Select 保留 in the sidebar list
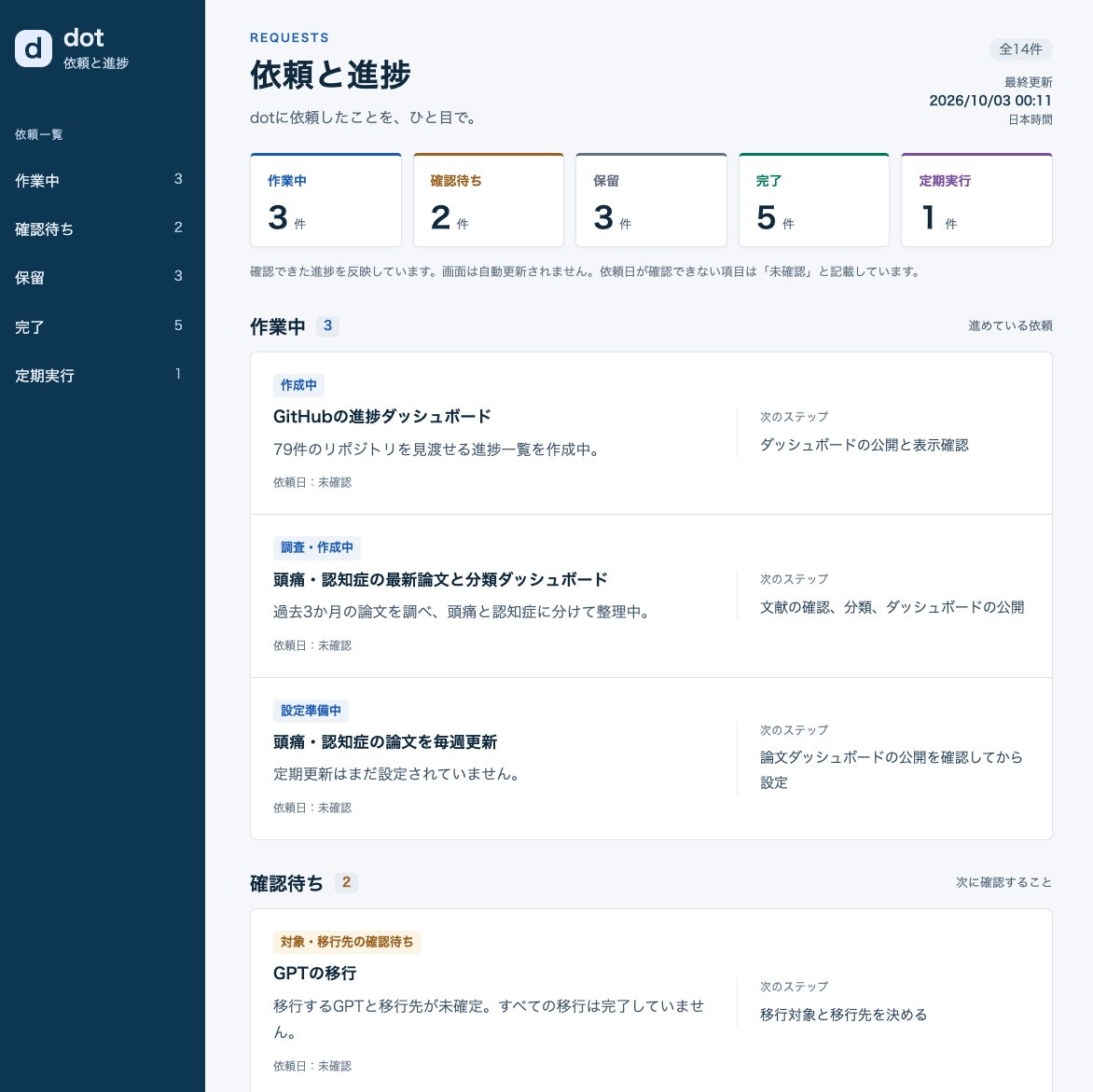This screenshot has width=1093, height=1092. (x=98, y=277)
